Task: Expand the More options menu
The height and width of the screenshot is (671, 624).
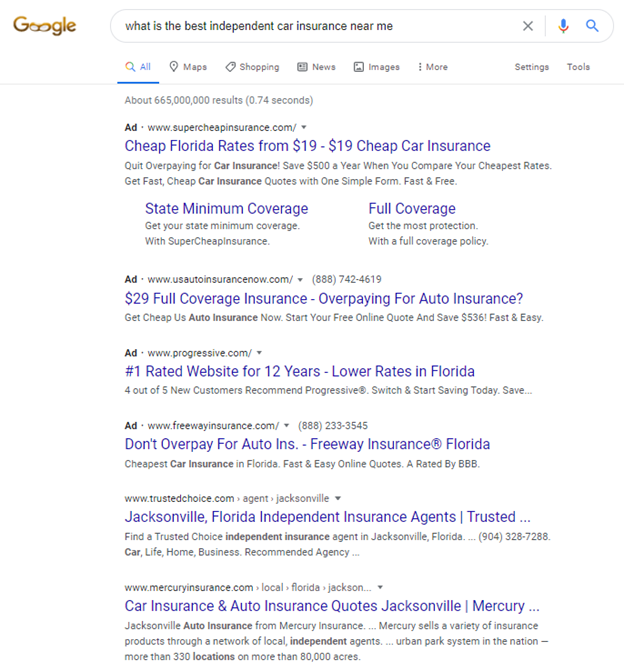Action: (432, 67)
